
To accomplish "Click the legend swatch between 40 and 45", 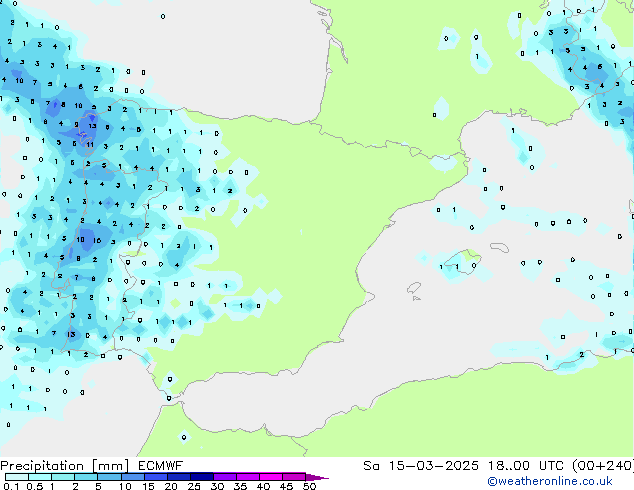I will tap(271, 477).
